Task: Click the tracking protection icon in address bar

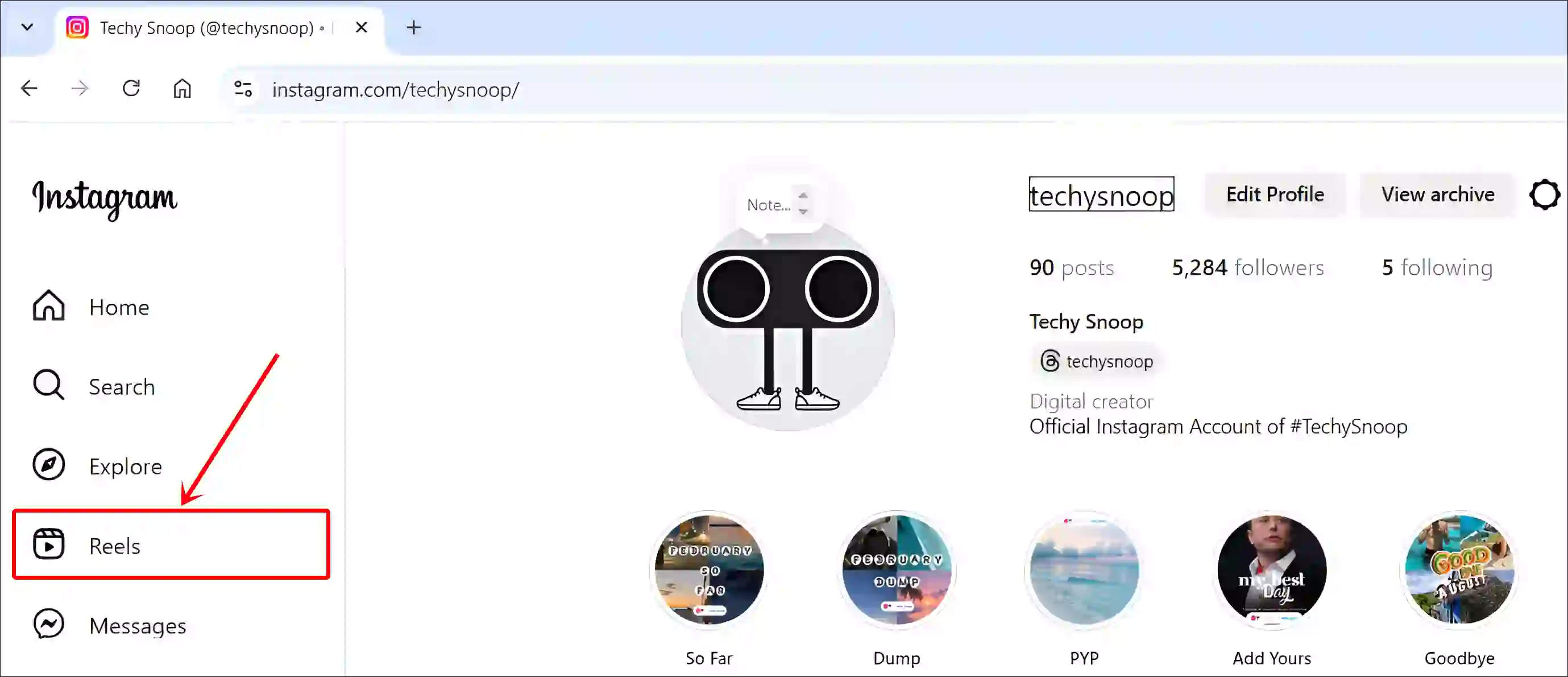Action: [243, 89]
